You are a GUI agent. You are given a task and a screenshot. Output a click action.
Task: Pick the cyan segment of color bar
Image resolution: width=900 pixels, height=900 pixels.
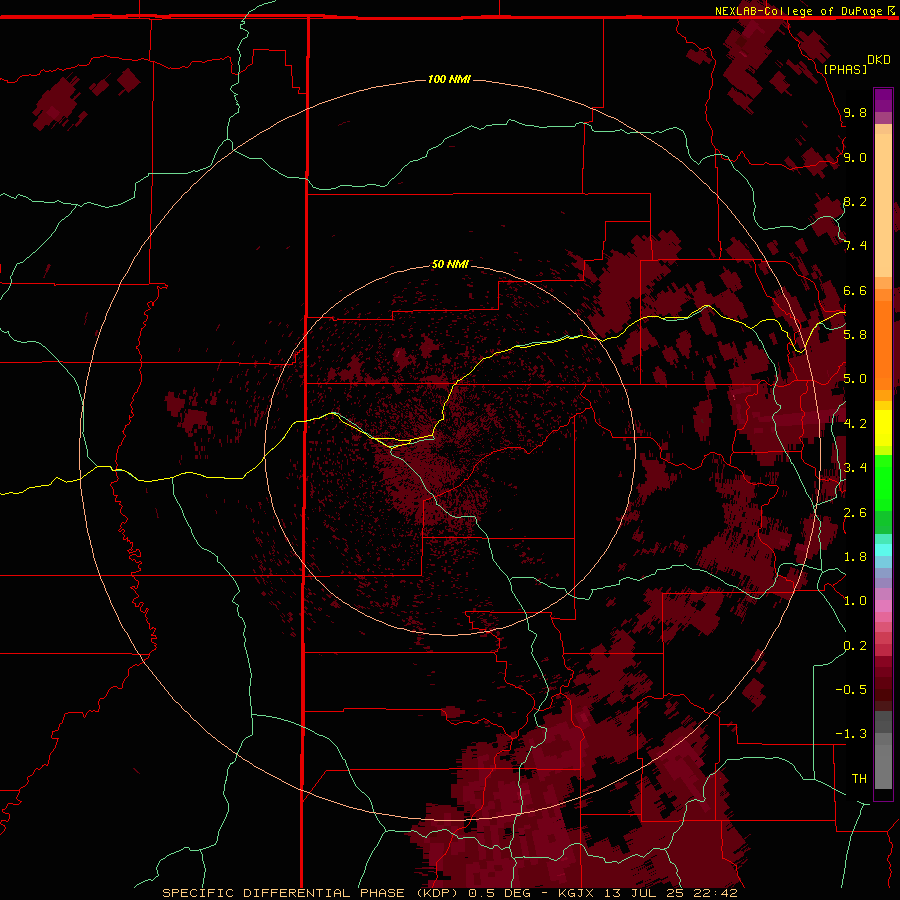[883, 549]
